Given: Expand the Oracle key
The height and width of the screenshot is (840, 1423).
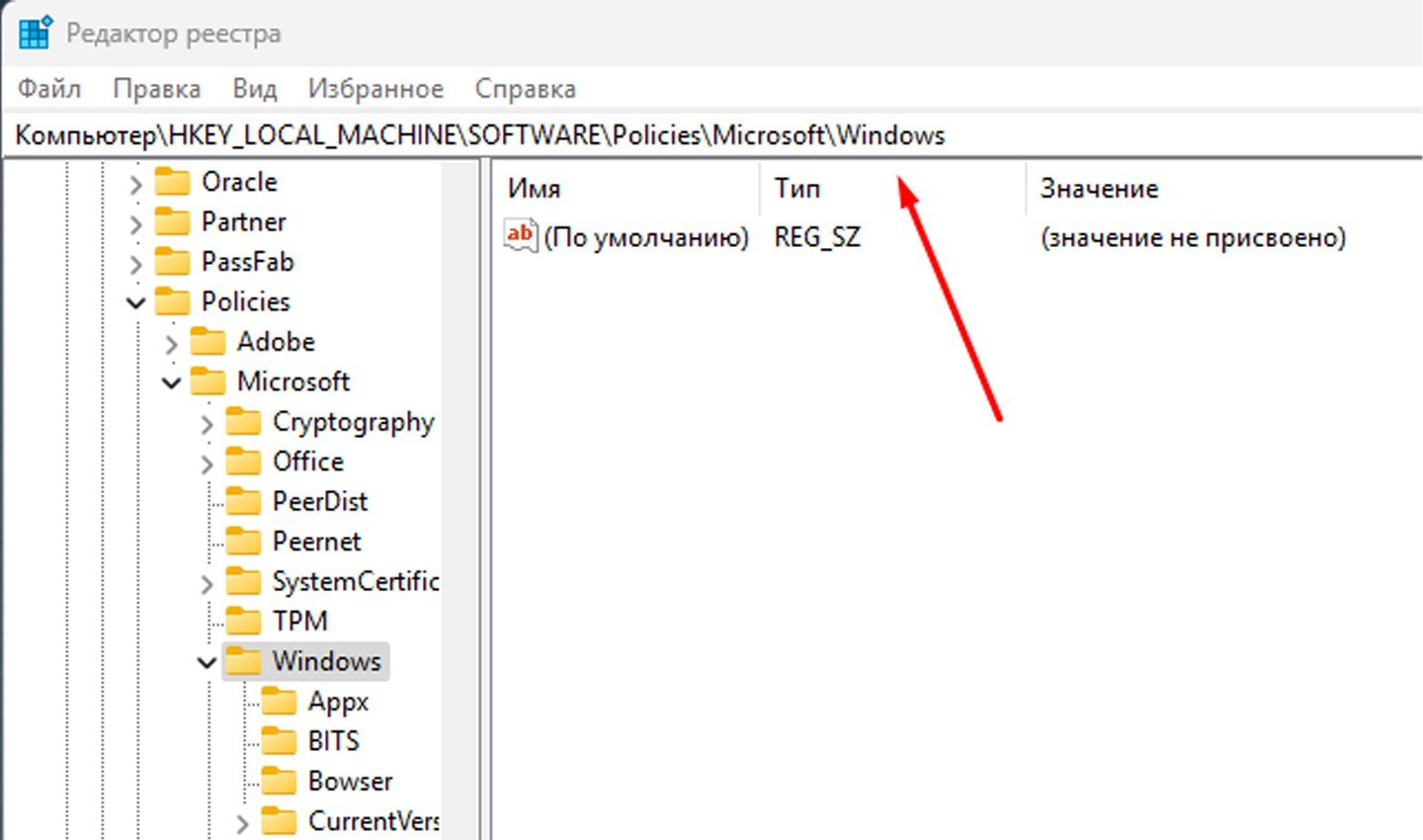Looking at the screenshot, I should point(135,183).
